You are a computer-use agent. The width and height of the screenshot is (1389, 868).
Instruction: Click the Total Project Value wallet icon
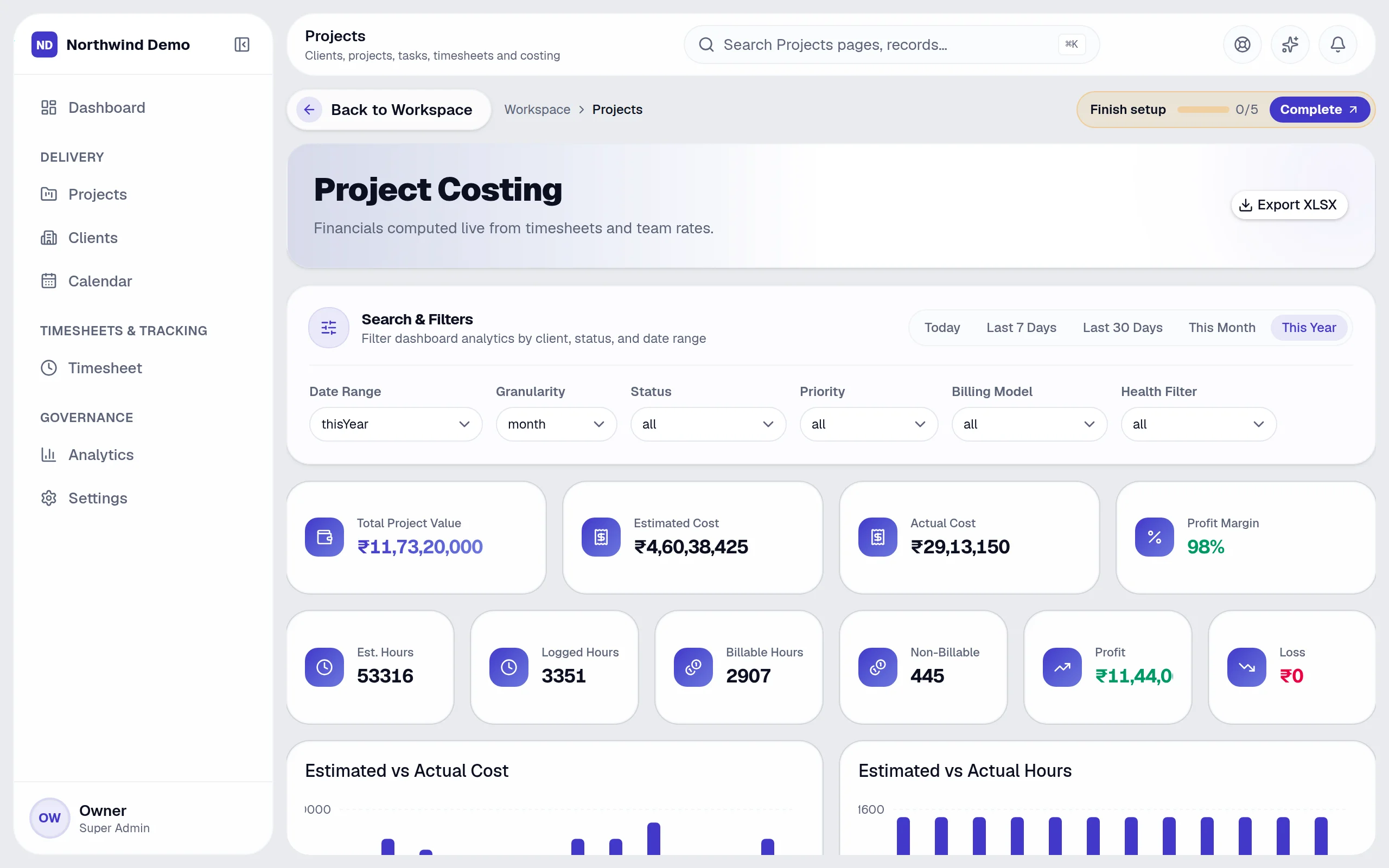click(x=324, y=537)
